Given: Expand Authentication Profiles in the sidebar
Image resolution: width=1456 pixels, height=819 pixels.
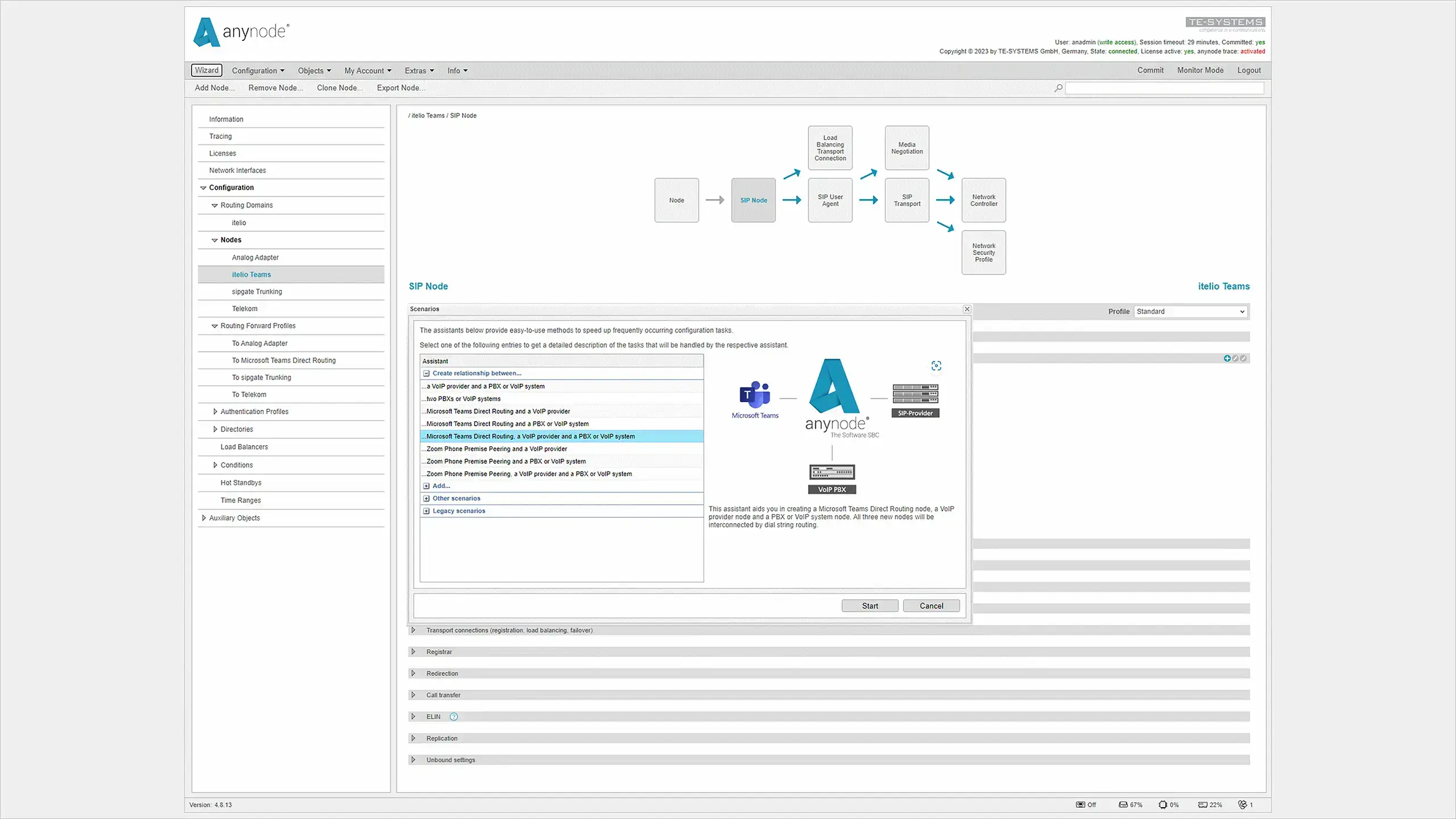Looking at the screenshot, I should (215, 412).
